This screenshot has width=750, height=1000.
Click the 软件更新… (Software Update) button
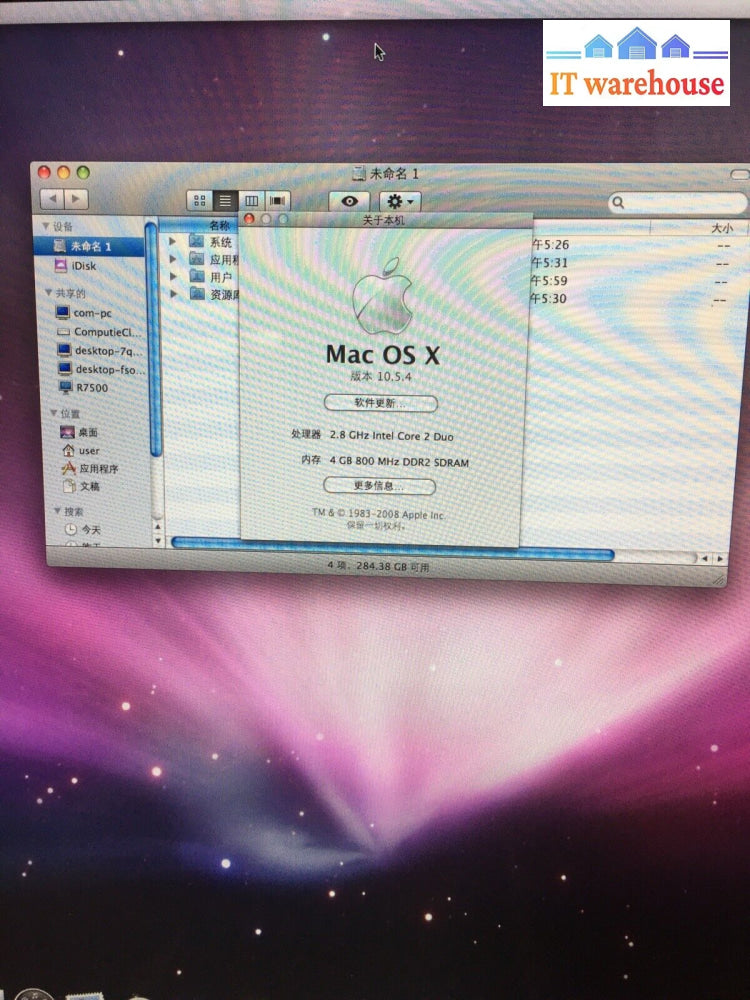[x=380, y=403]
